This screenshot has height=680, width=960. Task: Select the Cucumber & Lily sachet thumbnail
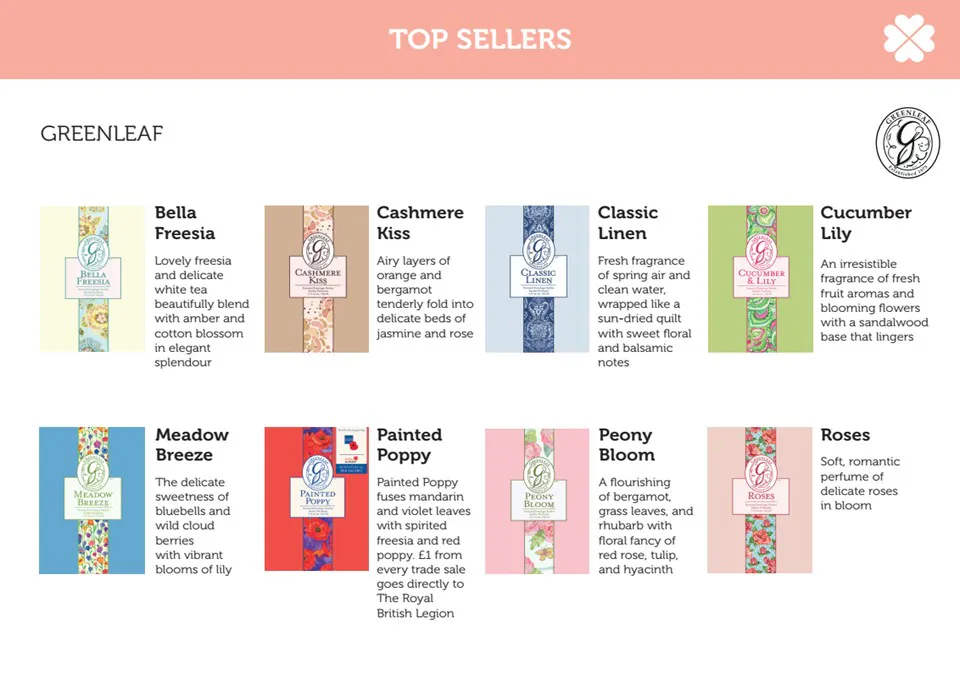click(760, 278)
